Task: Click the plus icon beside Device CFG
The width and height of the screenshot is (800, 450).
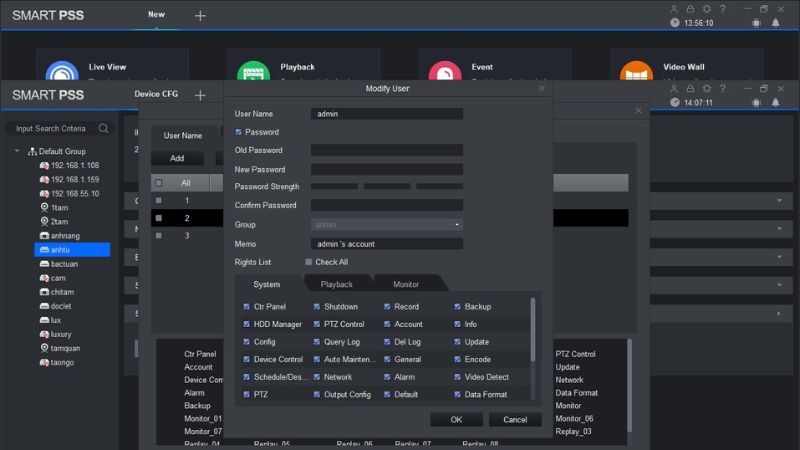Action: (200, 95)
